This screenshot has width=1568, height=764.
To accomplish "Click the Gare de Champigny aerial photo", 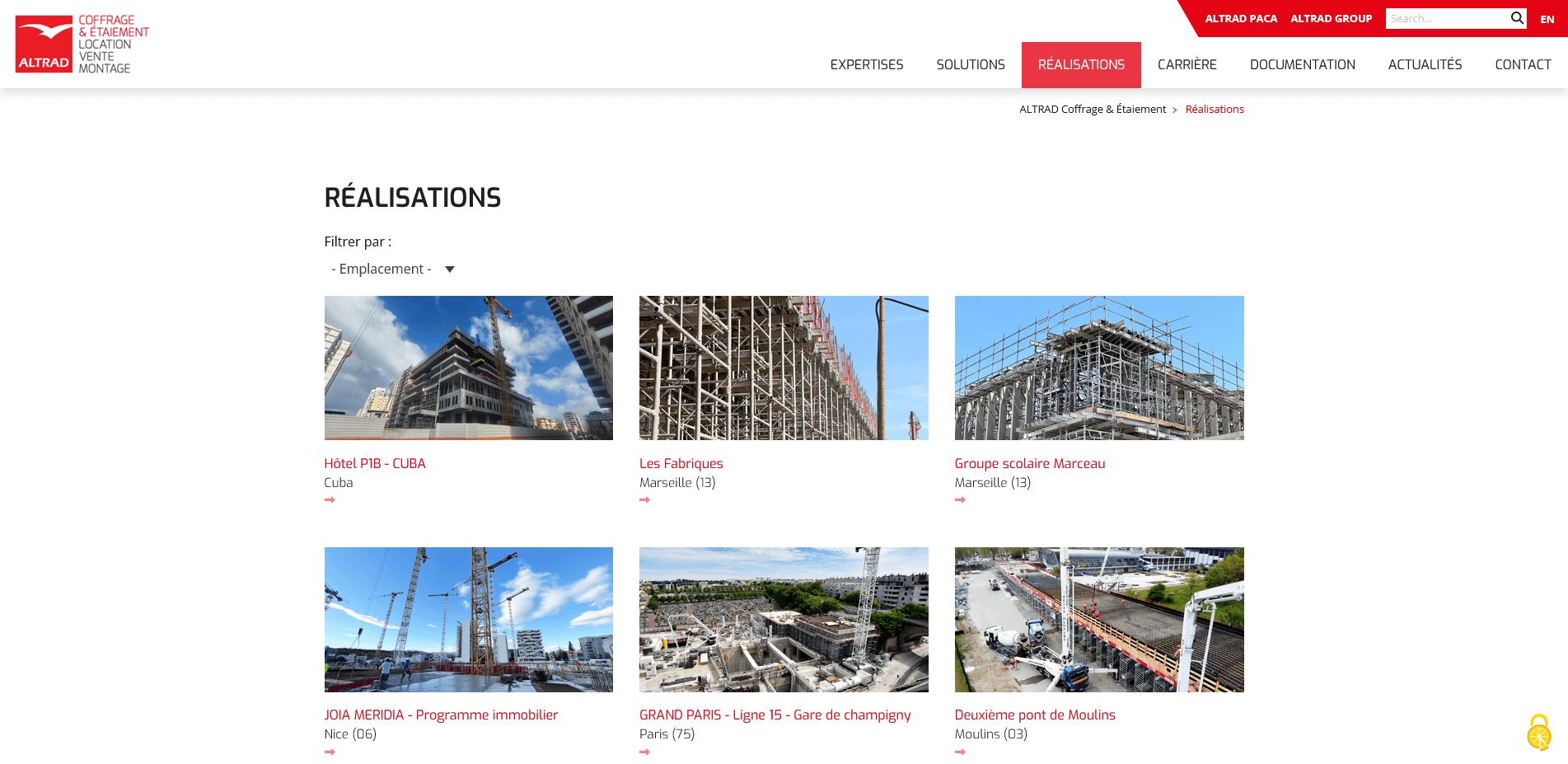I will pyautogui.click(x=784, y=620).
